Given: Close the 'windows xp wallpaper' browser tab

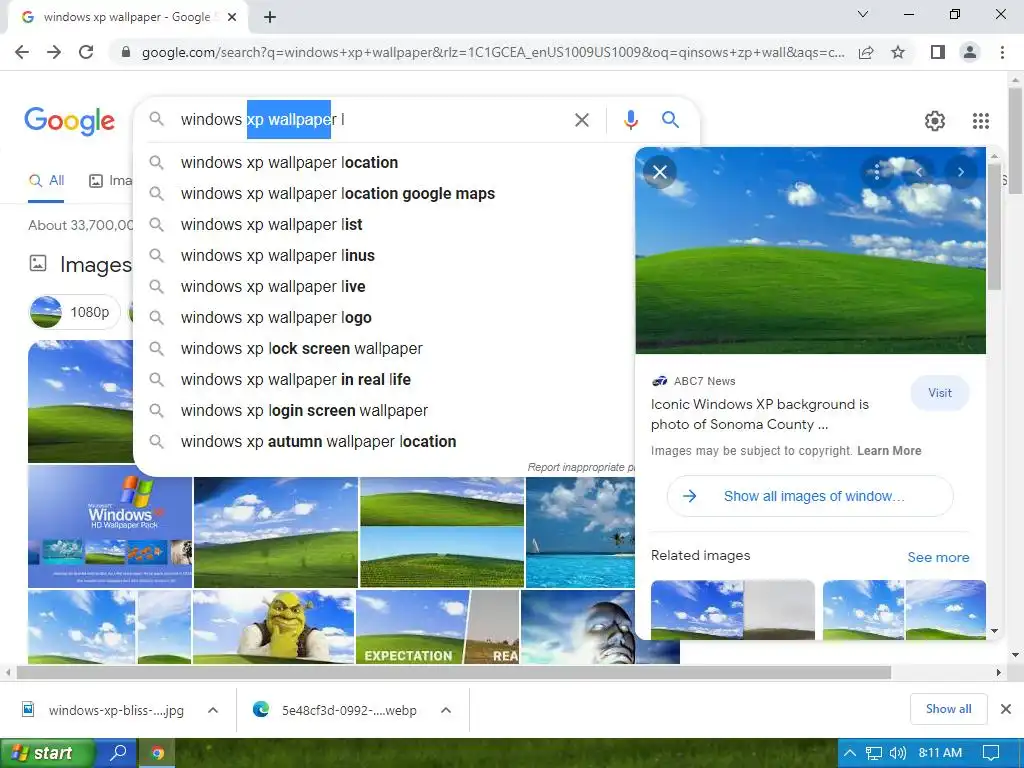Looking at the screenshot, I should pyautogui.click(x=232, y=17).
